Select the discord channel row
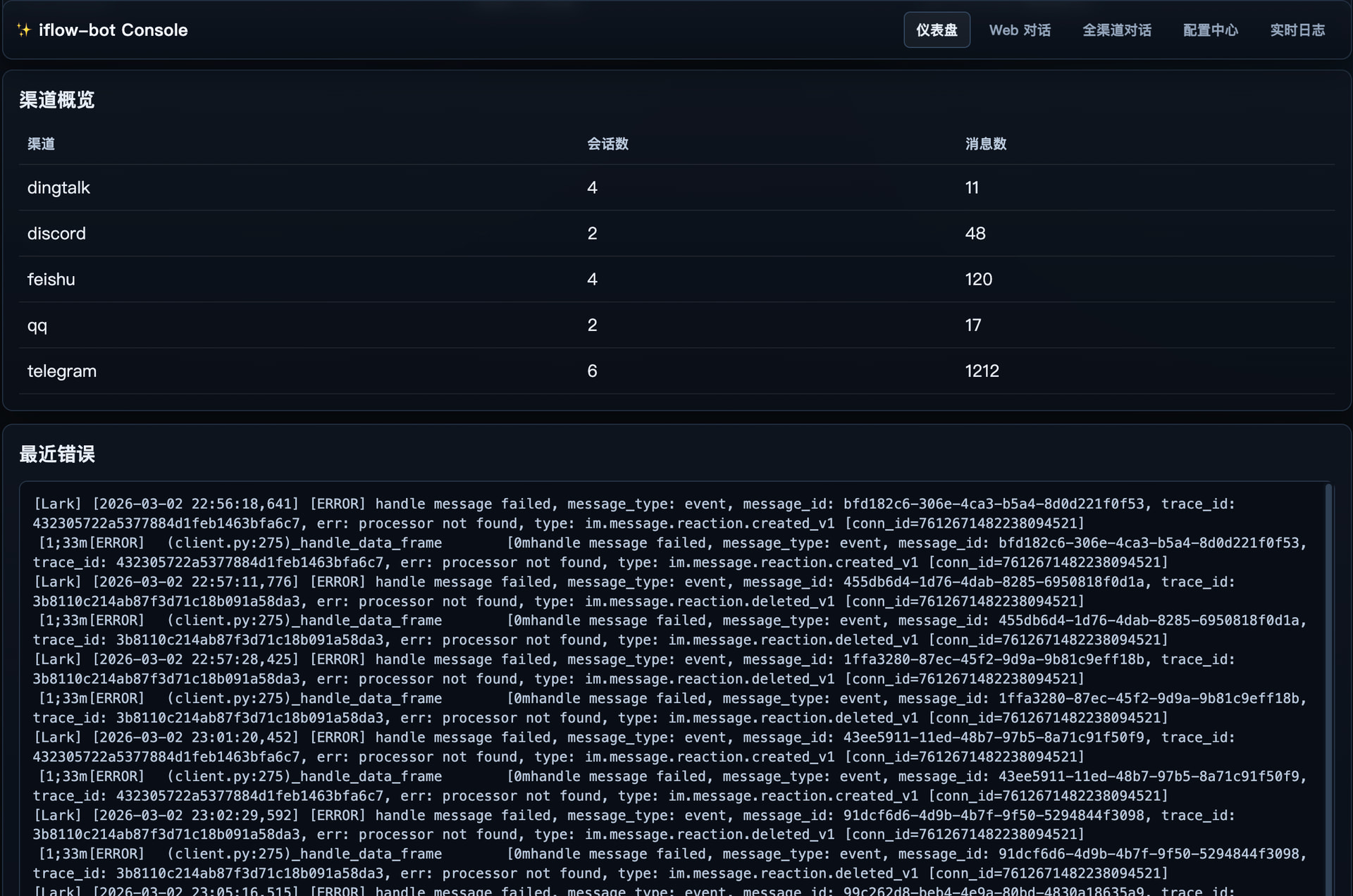 pyautogui.click(x=56, y=233)
